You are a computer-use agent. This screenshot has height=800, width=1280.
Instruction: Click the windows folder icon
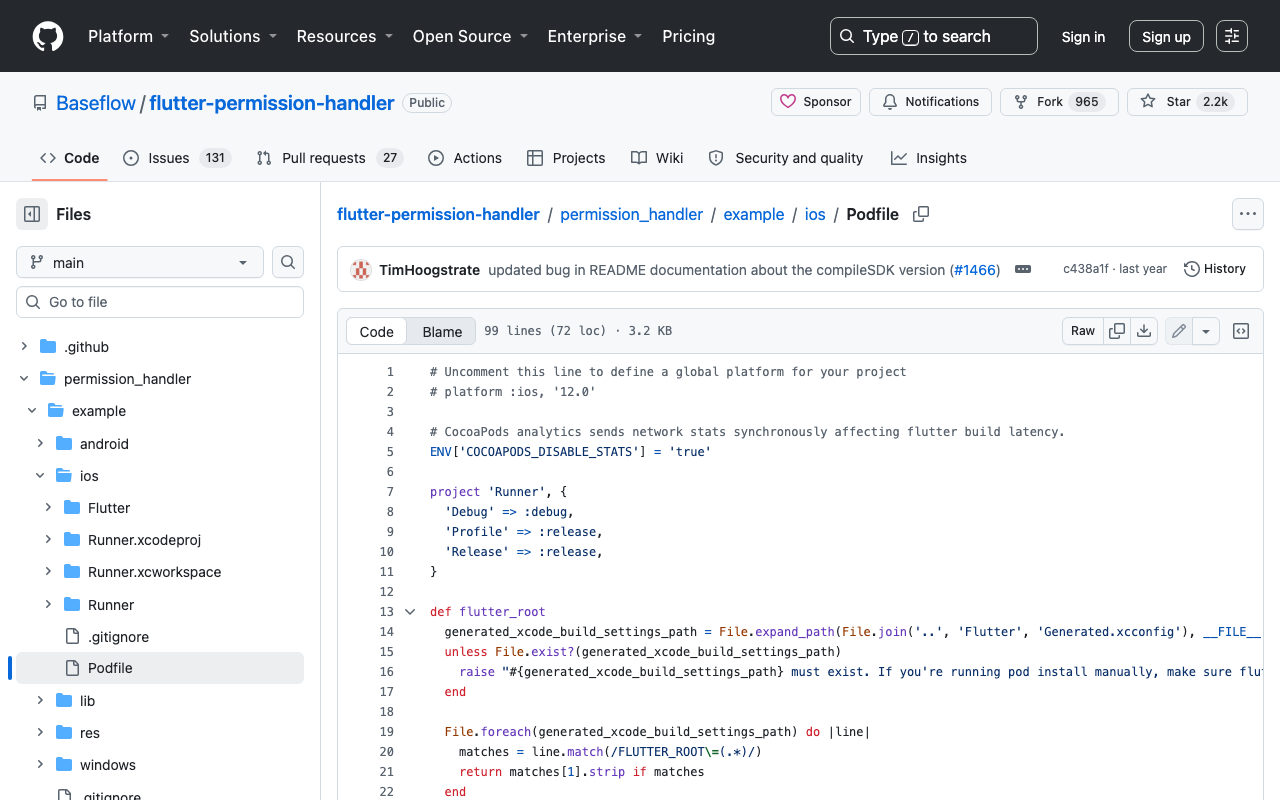point(64,765)
